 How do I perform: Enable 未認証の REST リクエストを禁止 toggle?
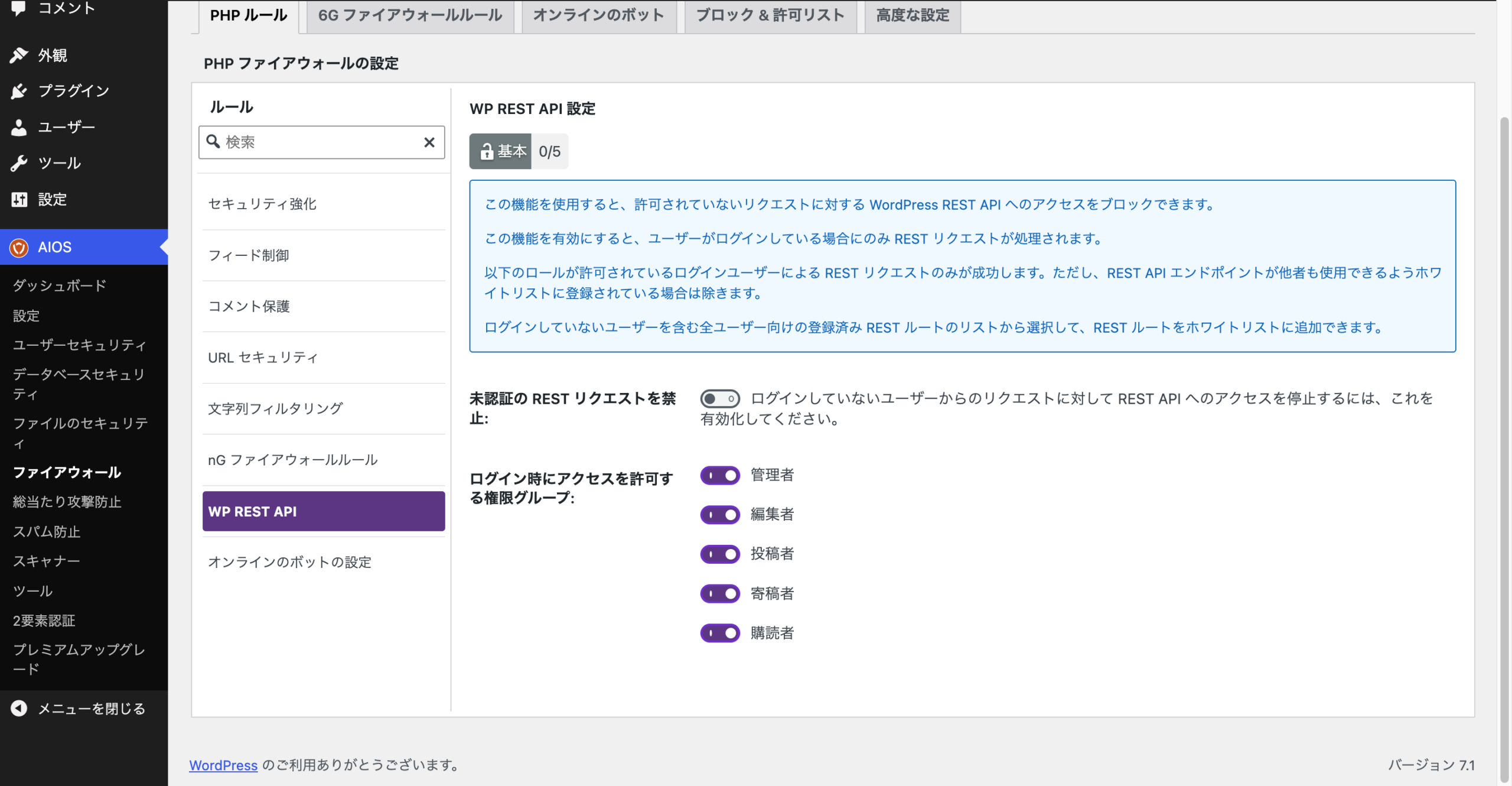[719, 398]
